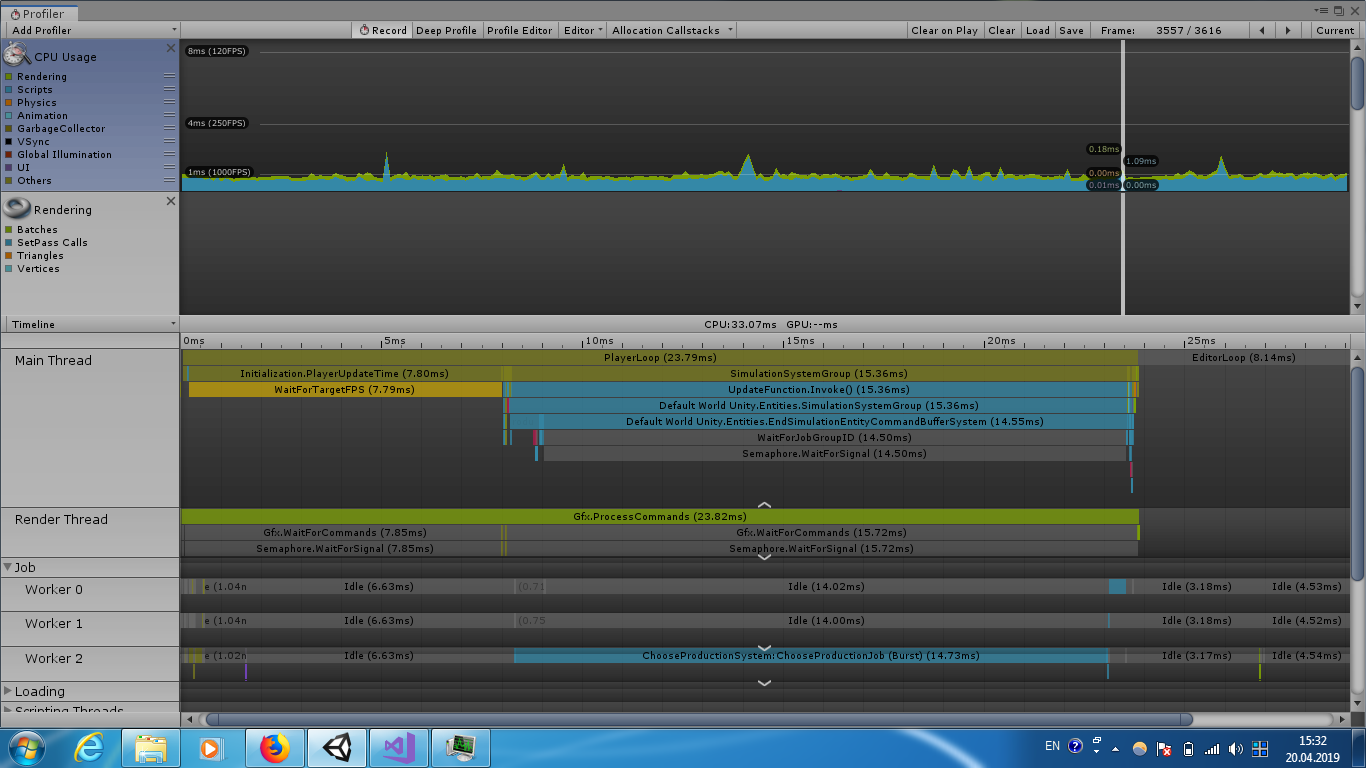Select the PlayerLoop (23.79ms) sample bar
The height and width of the screenshot is (768, 1366).
[x=660, y=357]
